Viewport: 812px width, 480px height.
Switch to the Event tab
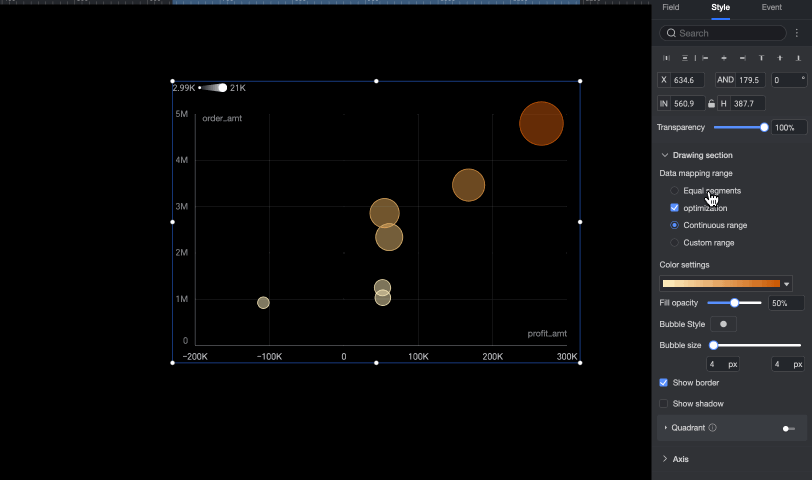pos(772,7)
